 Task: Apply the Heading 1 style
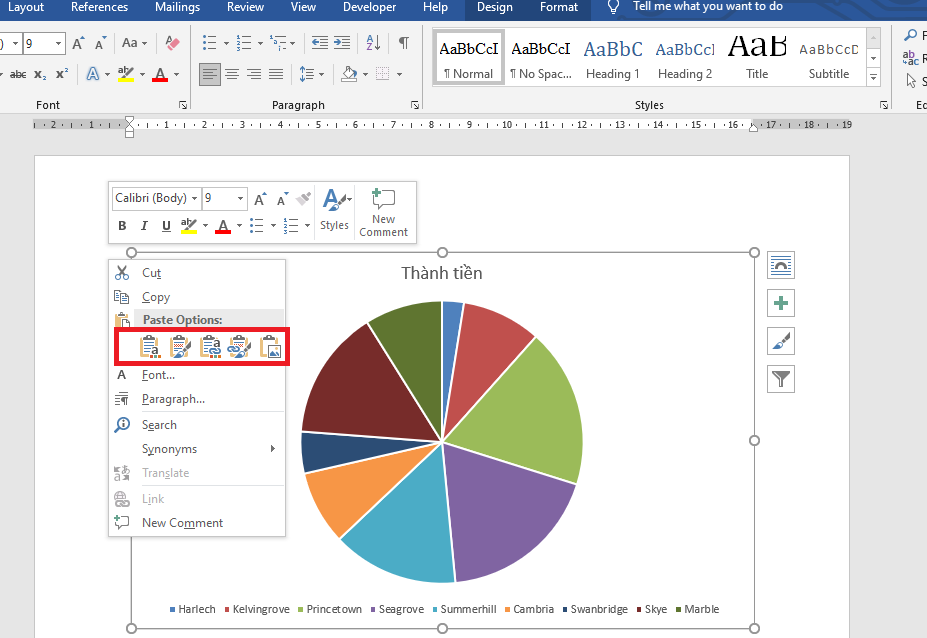click(613, 59)
